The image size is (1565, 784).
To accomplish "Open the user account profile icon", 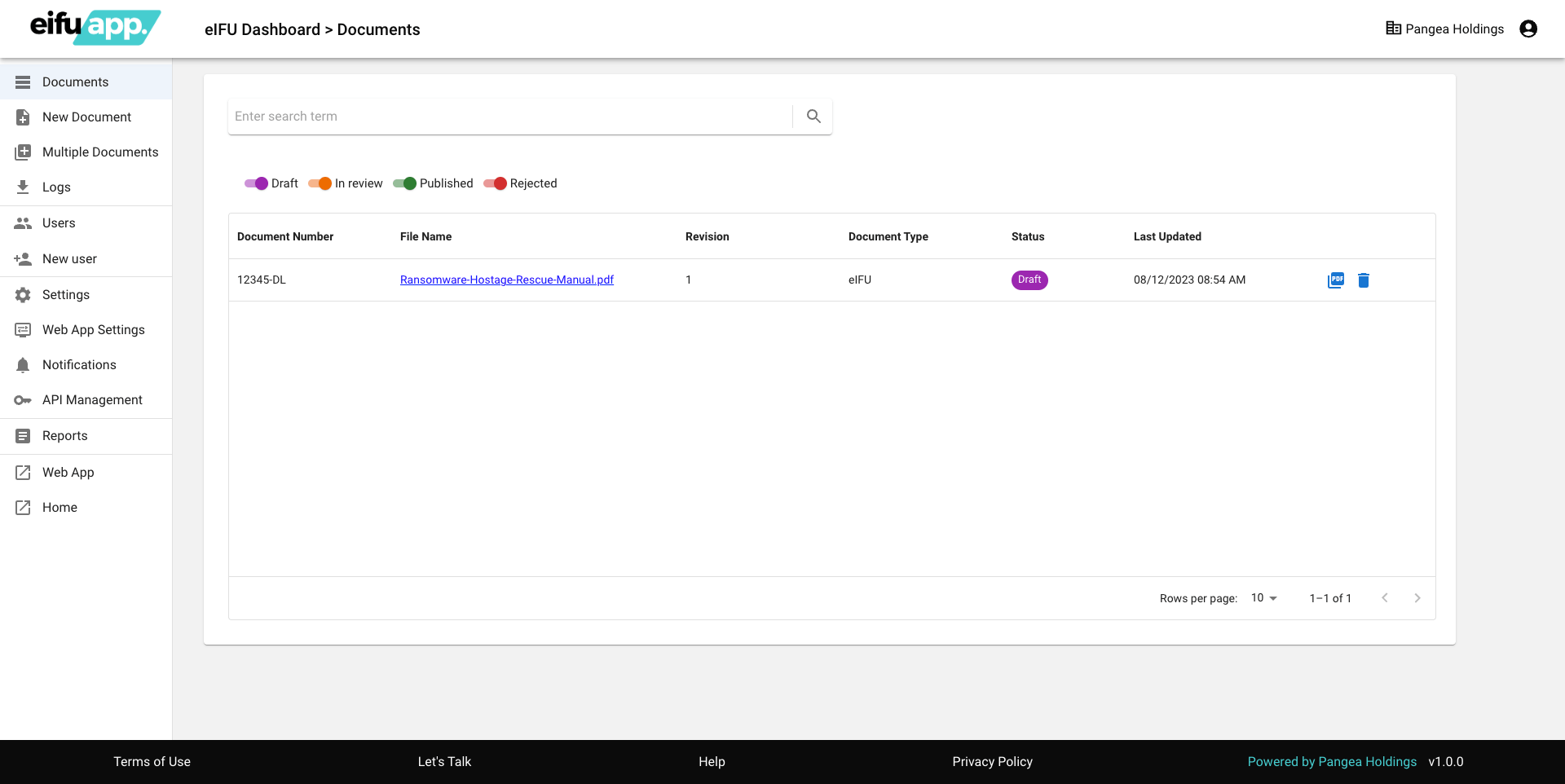I will click(1528, 28).
